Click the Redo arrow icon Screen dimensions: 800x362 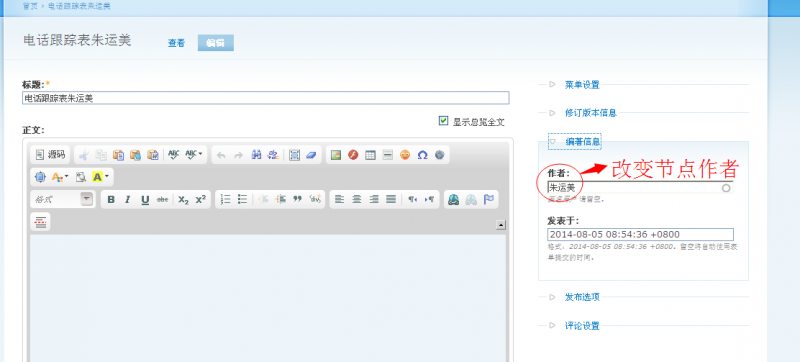click(x=238, y=155)
